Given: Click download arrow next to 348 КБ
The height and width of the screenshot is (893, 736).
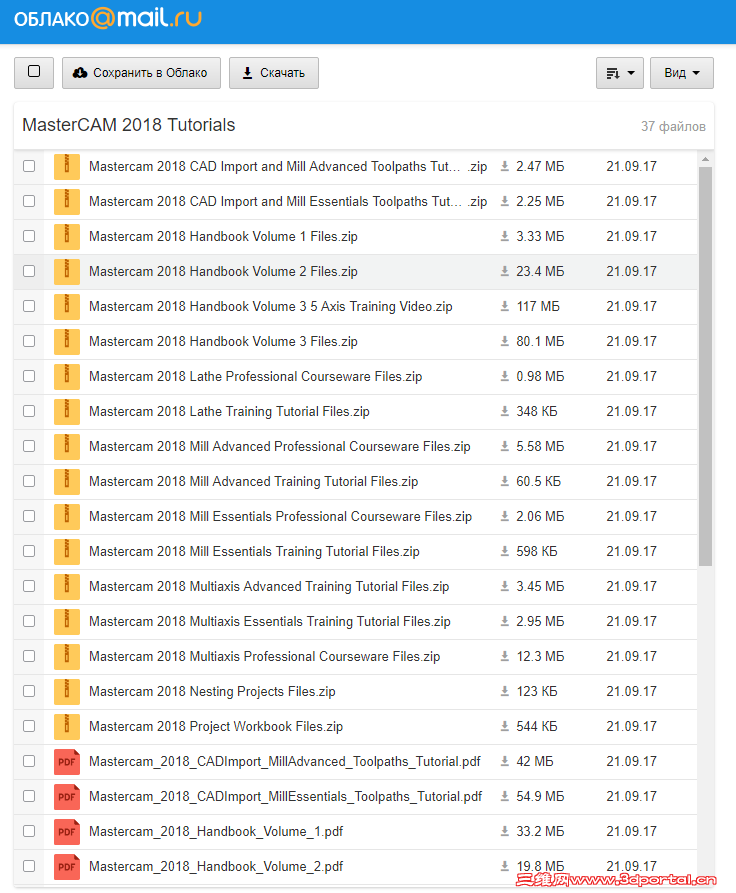Looking at the screenshot, I should 505,411.
